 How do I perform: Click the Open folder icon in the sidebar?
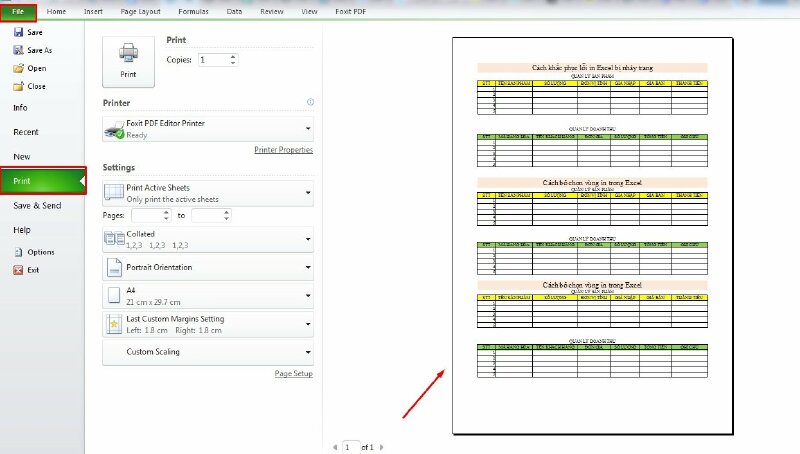point(18,68)
